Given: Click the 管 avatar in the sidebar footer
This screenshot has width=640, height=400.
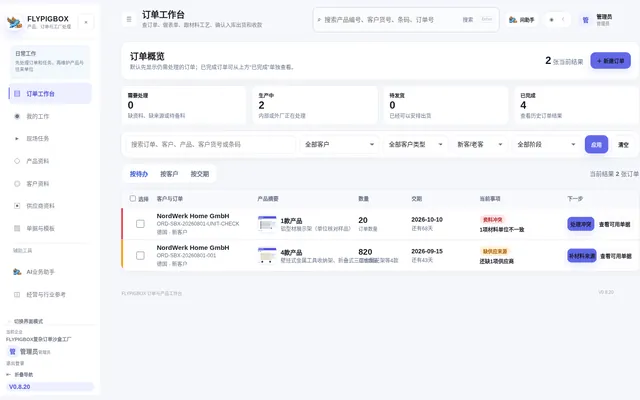Looking at the screenshot, I should (x=12, y=351).
